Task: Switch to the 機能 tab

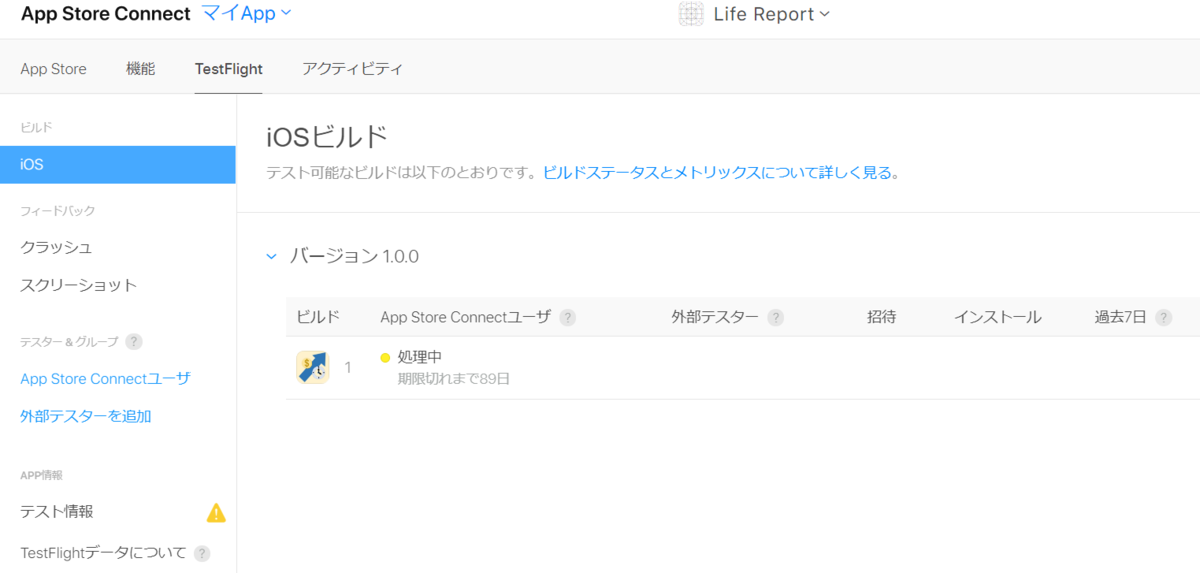Action: (x=141, y=69)
